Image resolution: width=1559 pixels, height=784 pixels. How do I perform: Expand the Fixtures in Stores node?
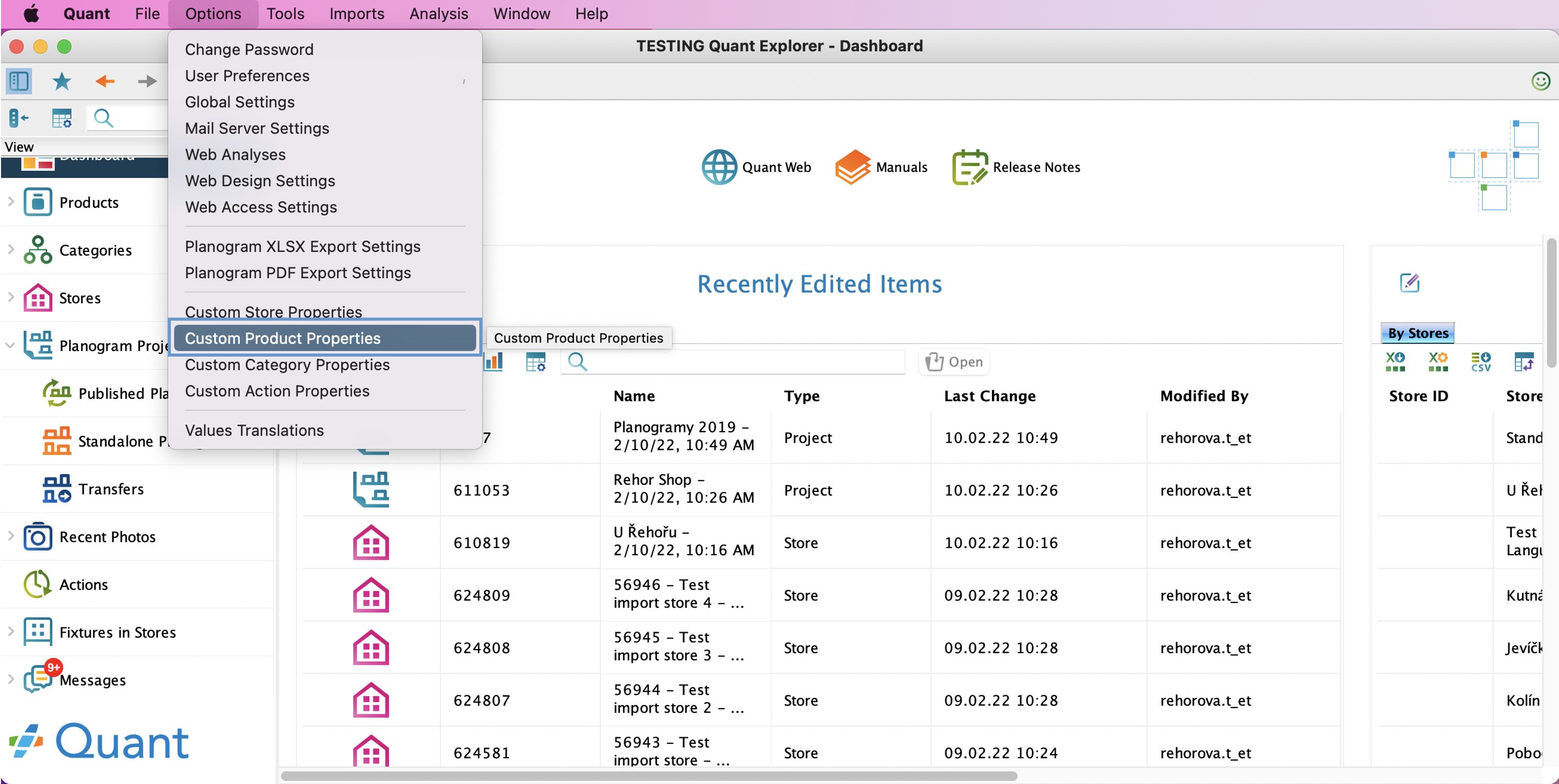pos(10,632)
